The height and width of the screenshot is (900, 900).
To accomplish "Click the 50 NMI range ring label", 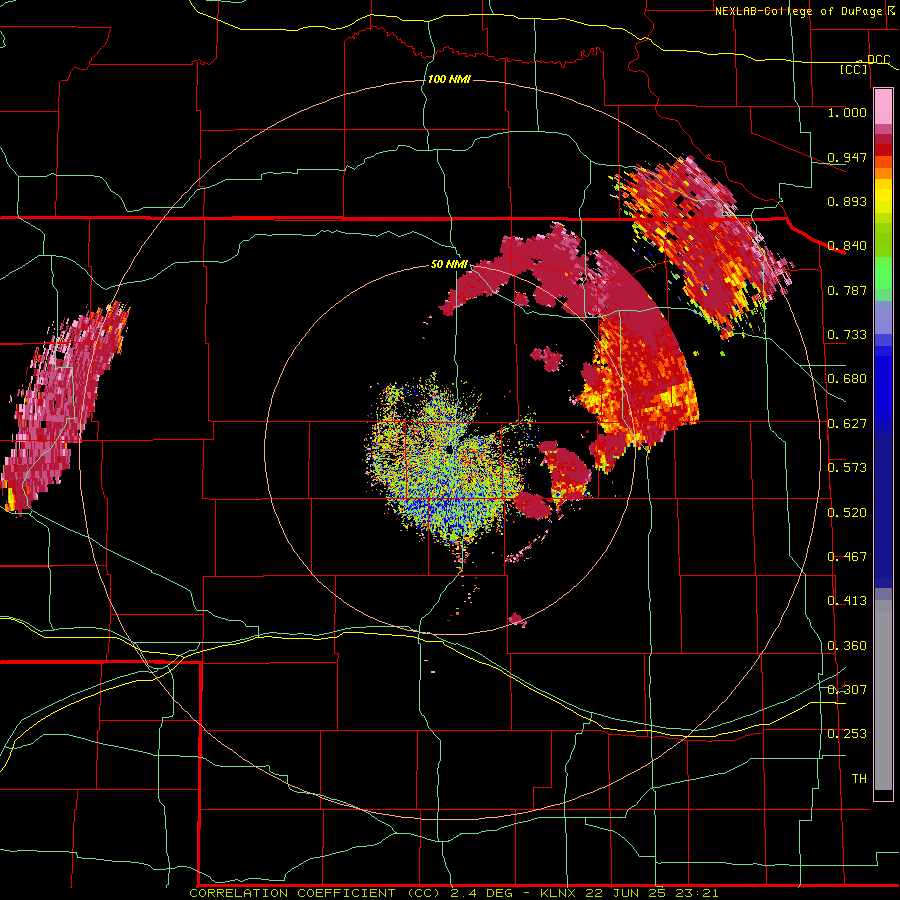I will coord(449,265).
